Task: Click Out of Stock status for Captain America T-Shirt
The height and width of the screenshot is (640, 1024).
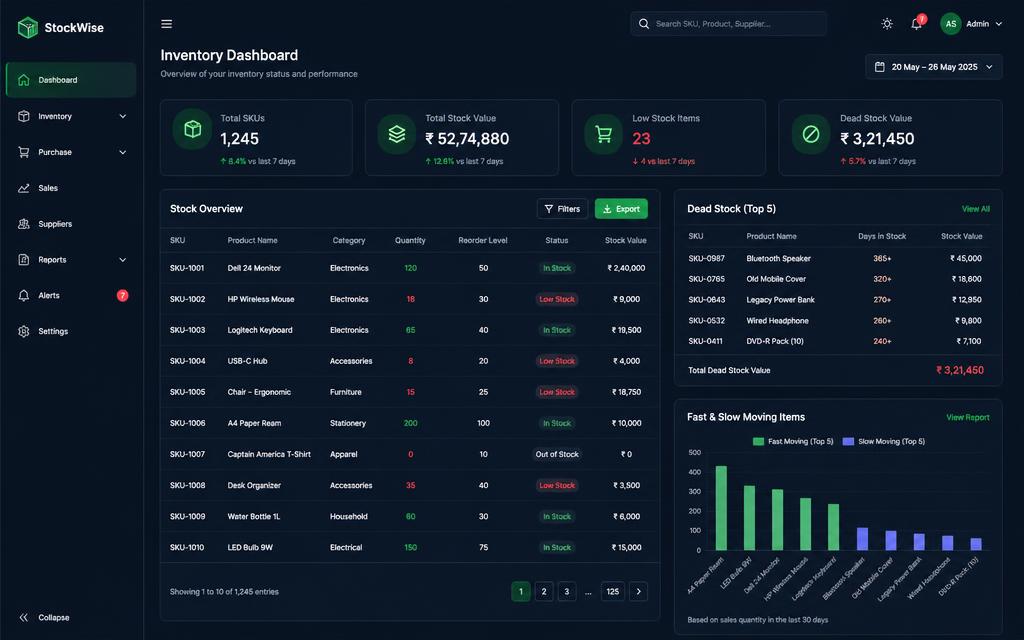Action: pos(557,455)
